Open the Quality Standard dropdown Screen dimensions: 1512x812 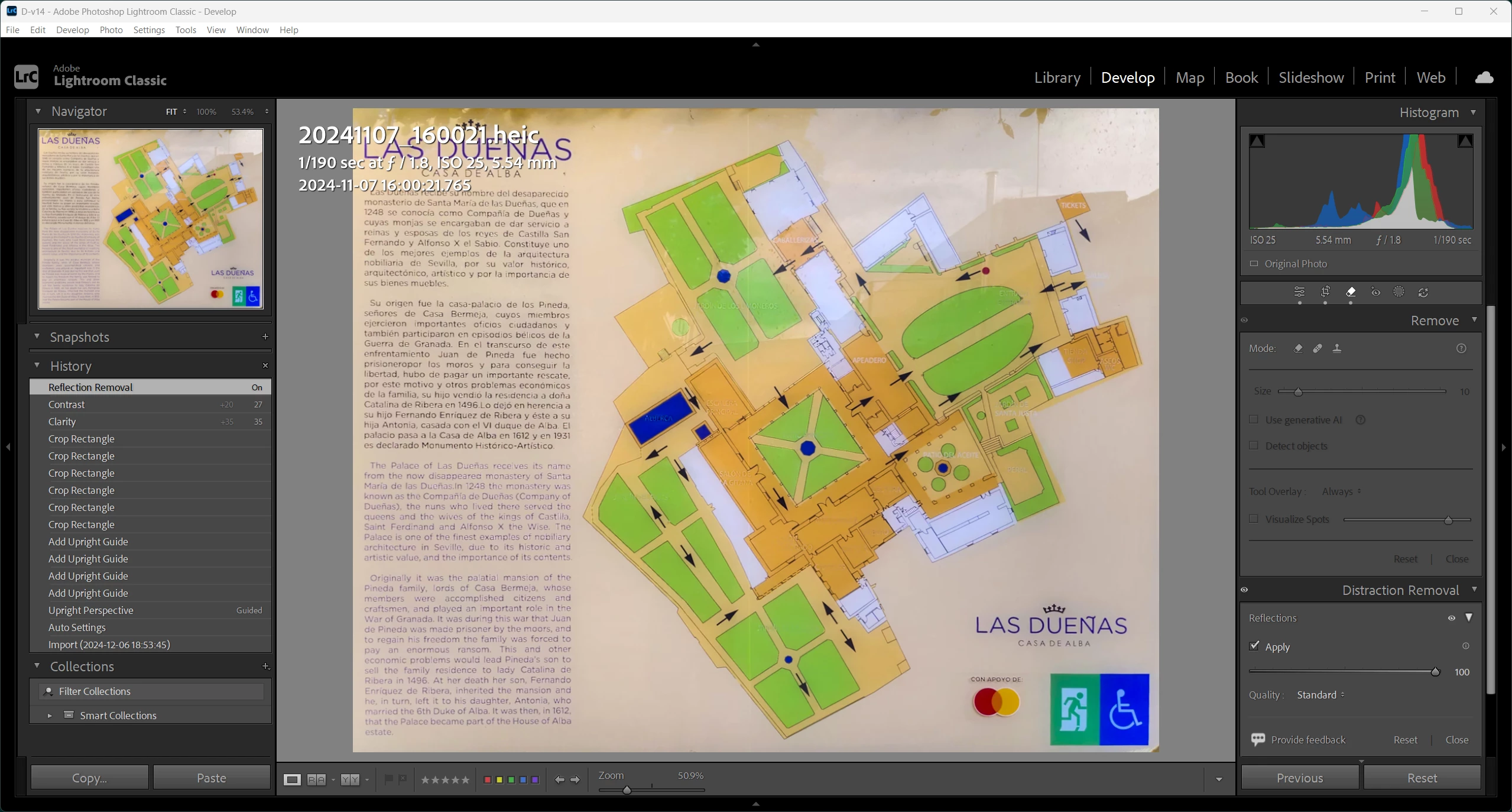click(x=1320, y=695)
